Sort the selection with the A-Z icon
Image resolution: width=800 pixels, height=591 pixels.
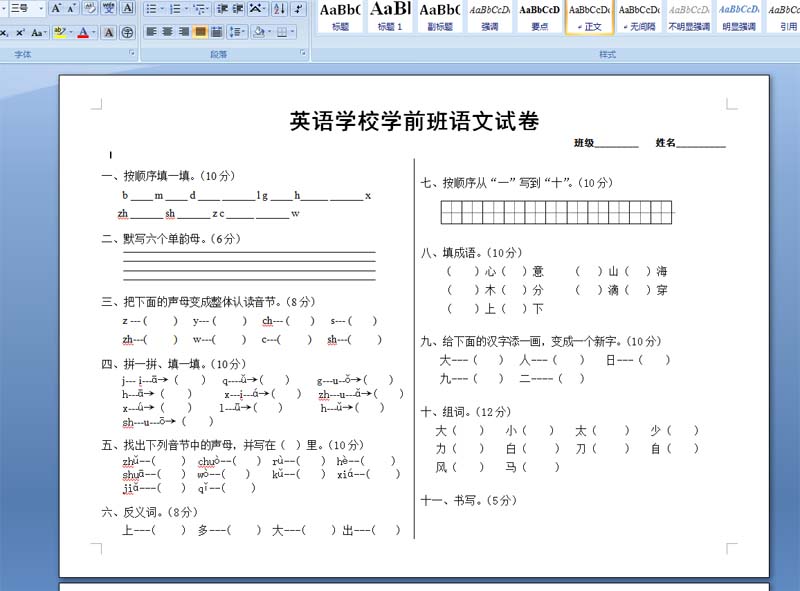pos(280,9)
